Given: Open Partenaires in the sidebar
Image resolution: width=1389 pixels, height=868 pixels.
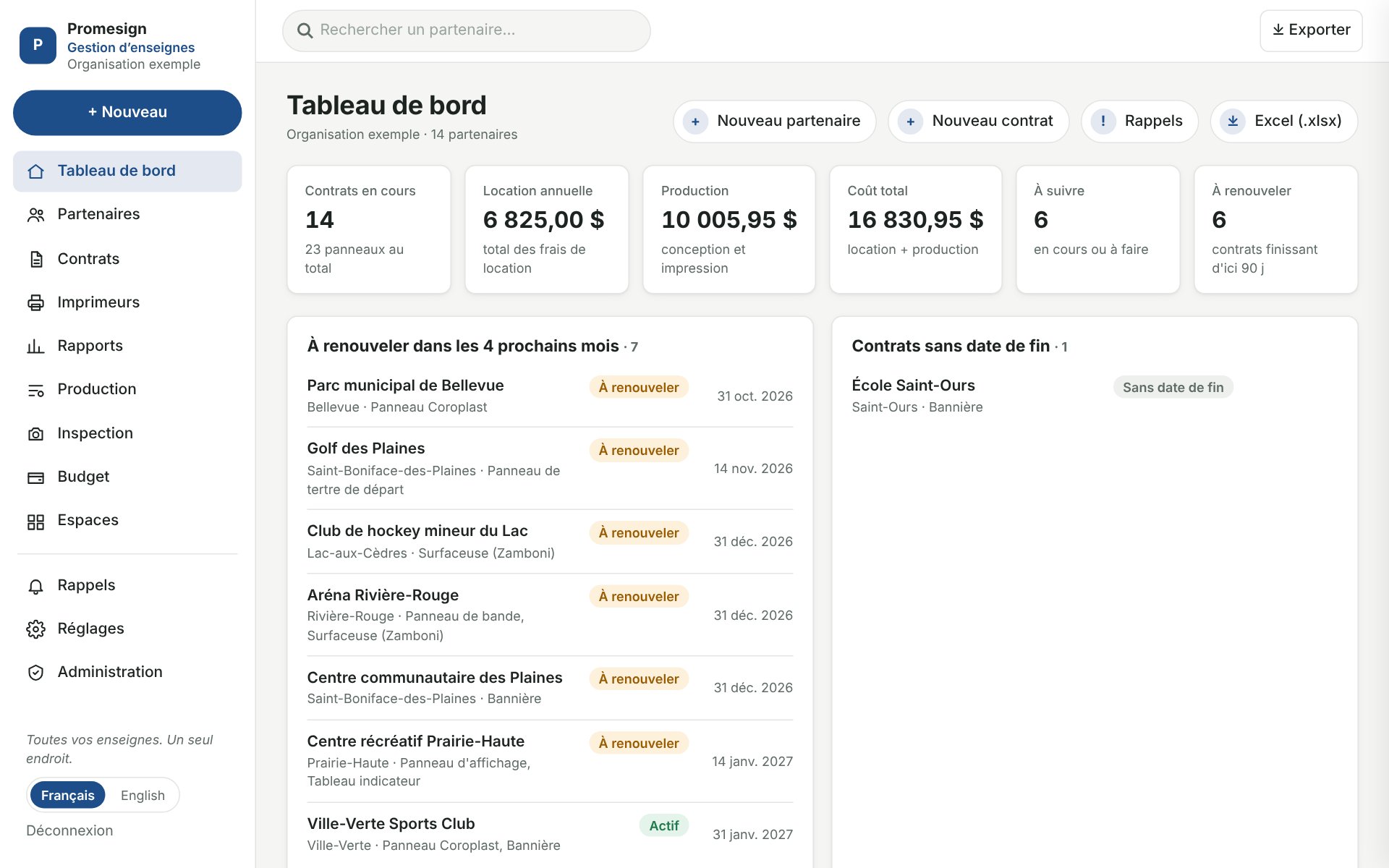Looking at the screenshot, I should click(x=127, y=215).
